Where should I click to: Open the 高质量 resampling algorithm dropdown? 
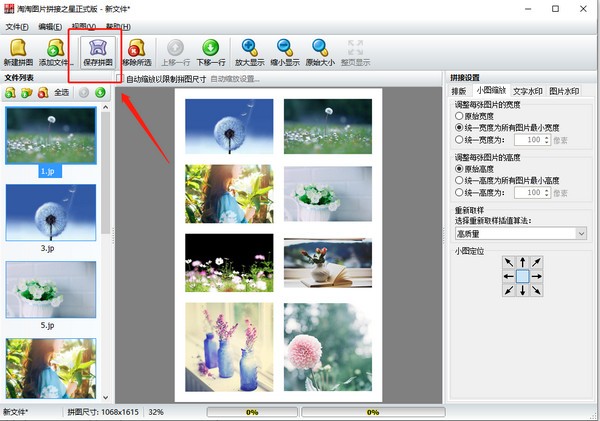pos(519,233)
